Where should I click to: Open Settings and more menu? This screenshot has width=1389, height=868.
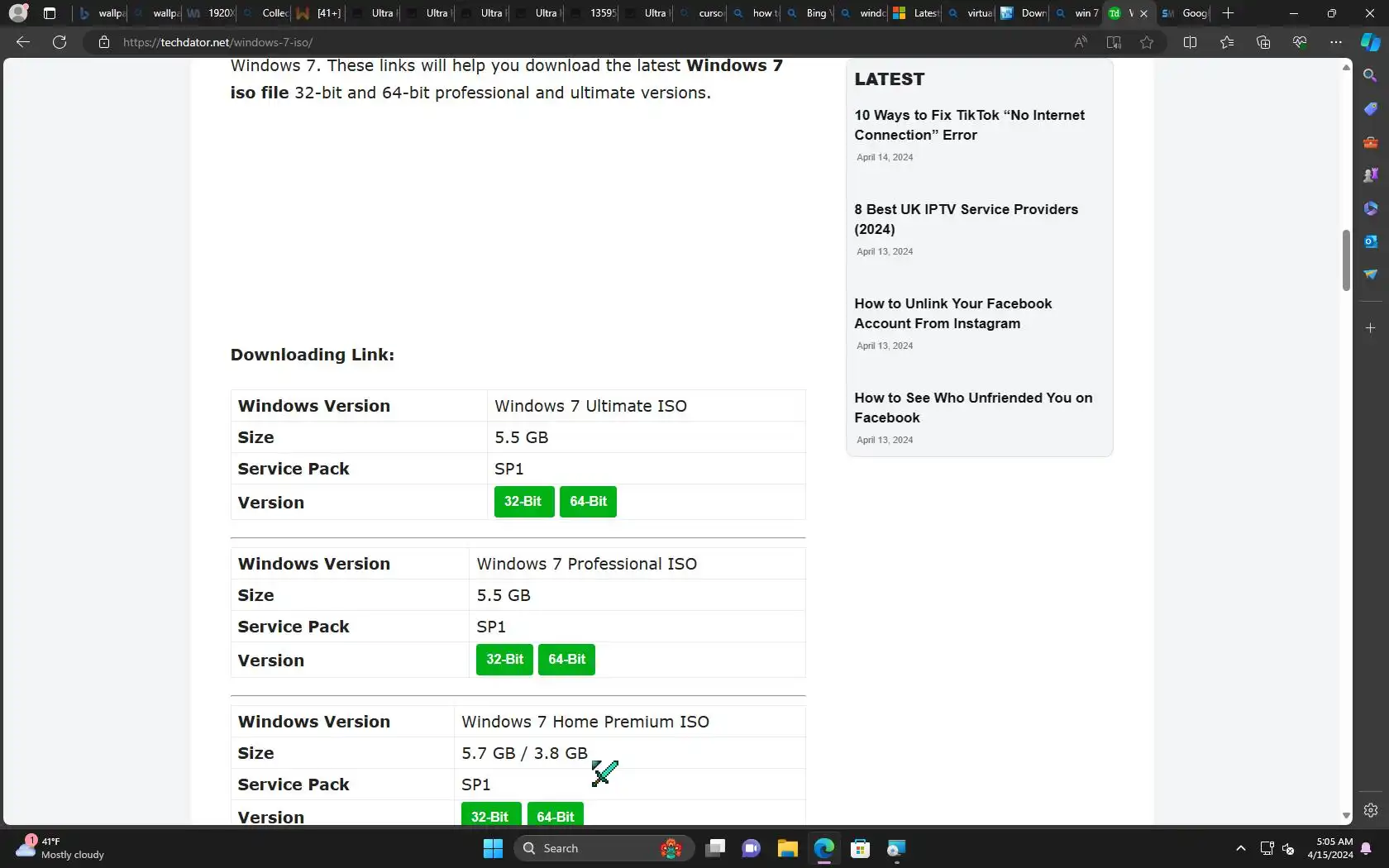[1335, 42]
